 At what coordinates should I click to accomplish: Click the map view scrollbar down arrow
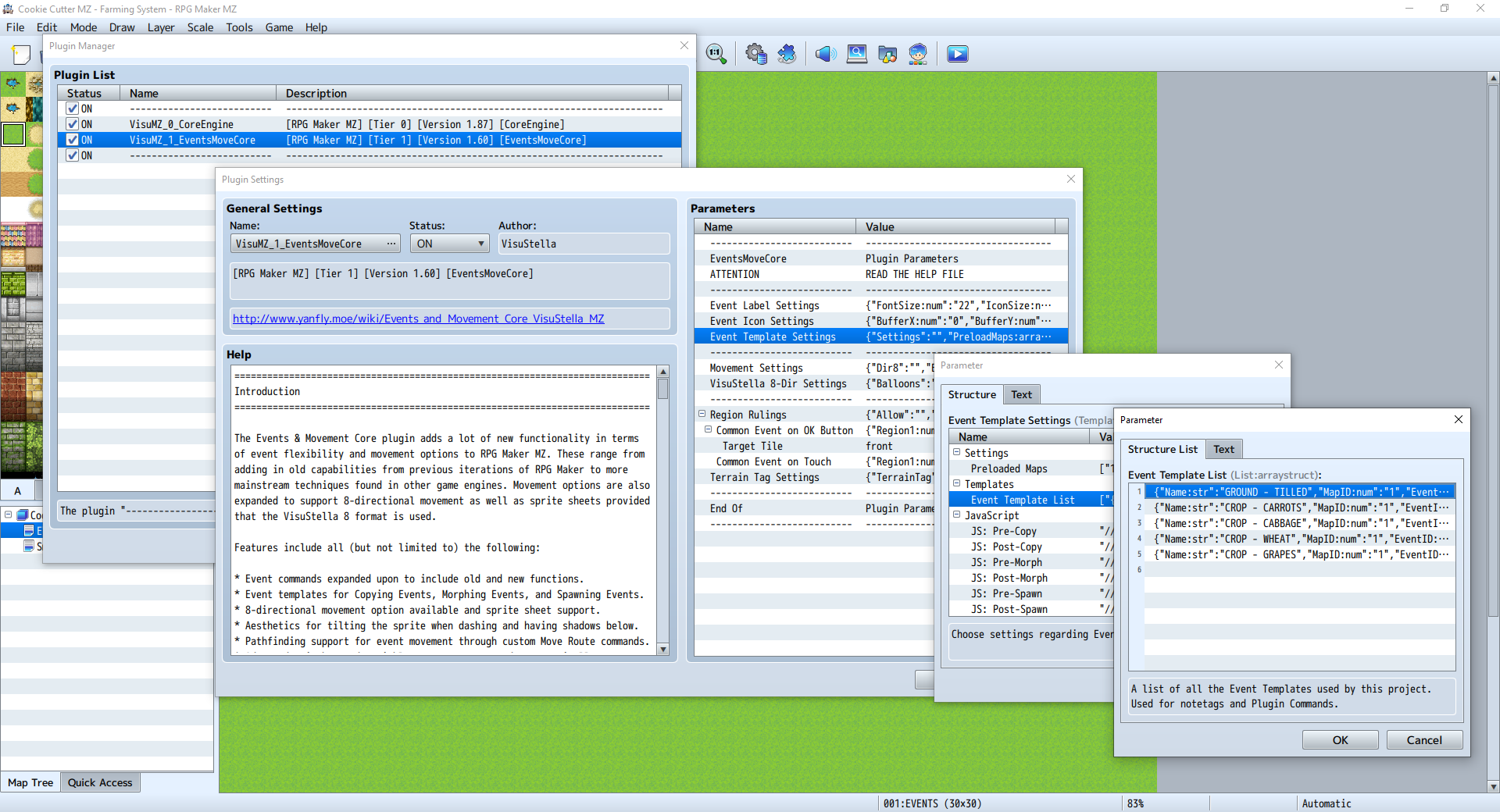(x=1493, y=786)
